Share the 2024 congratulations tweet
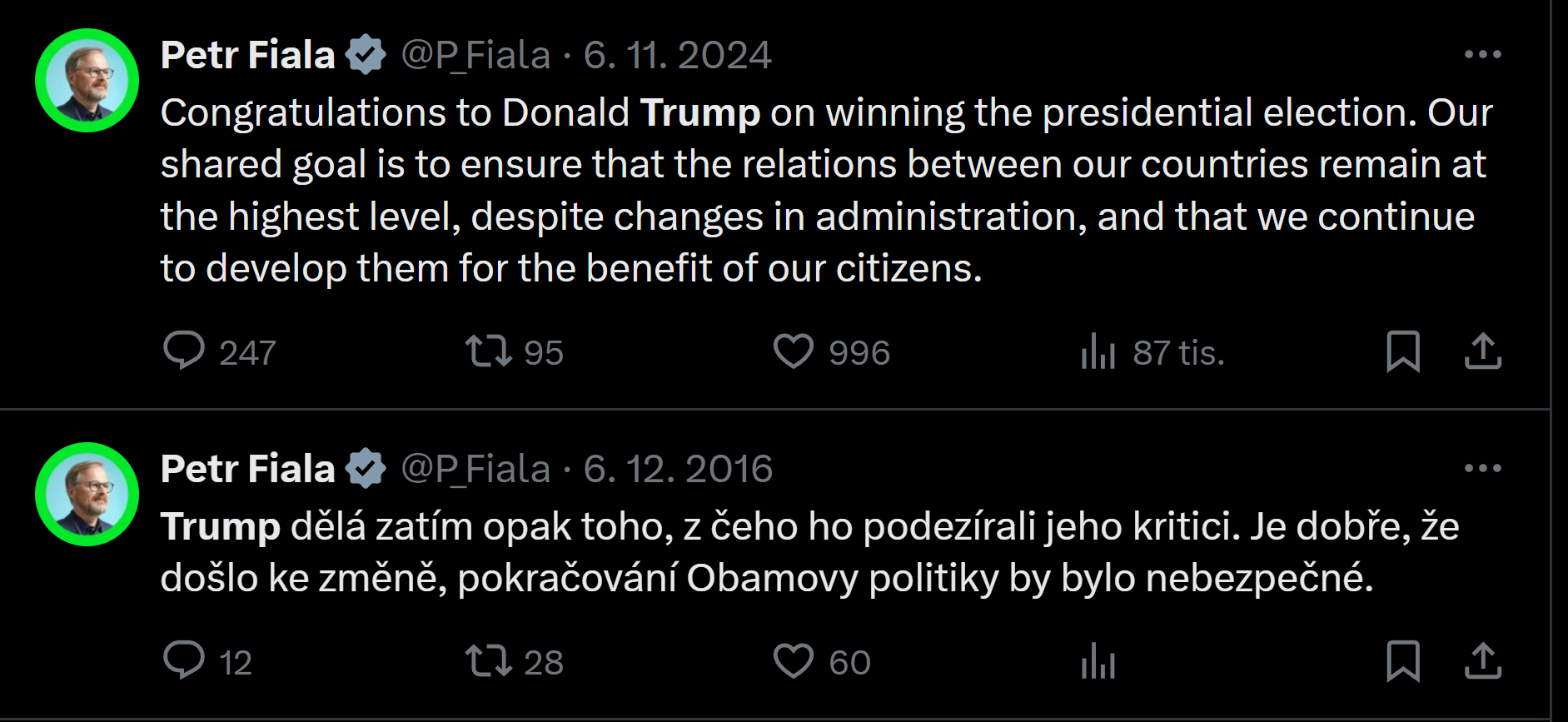The width and height of the screenshot is (1568, 722). pyautogui.click(x=1483, y=351)
